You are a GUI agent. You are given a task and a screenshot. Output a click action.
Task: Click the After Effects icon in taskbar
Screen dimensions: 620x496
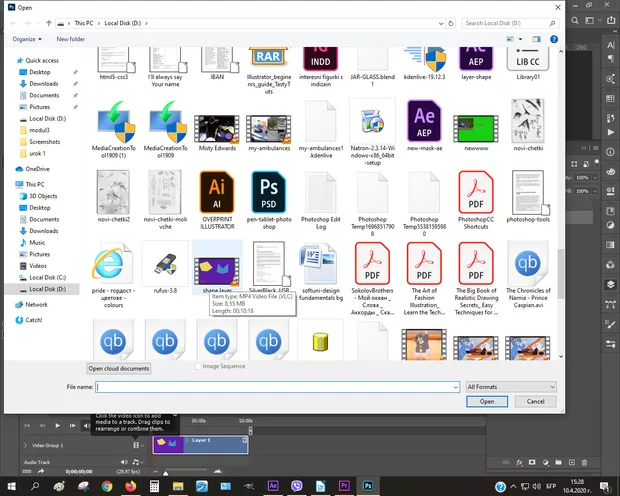274,485
